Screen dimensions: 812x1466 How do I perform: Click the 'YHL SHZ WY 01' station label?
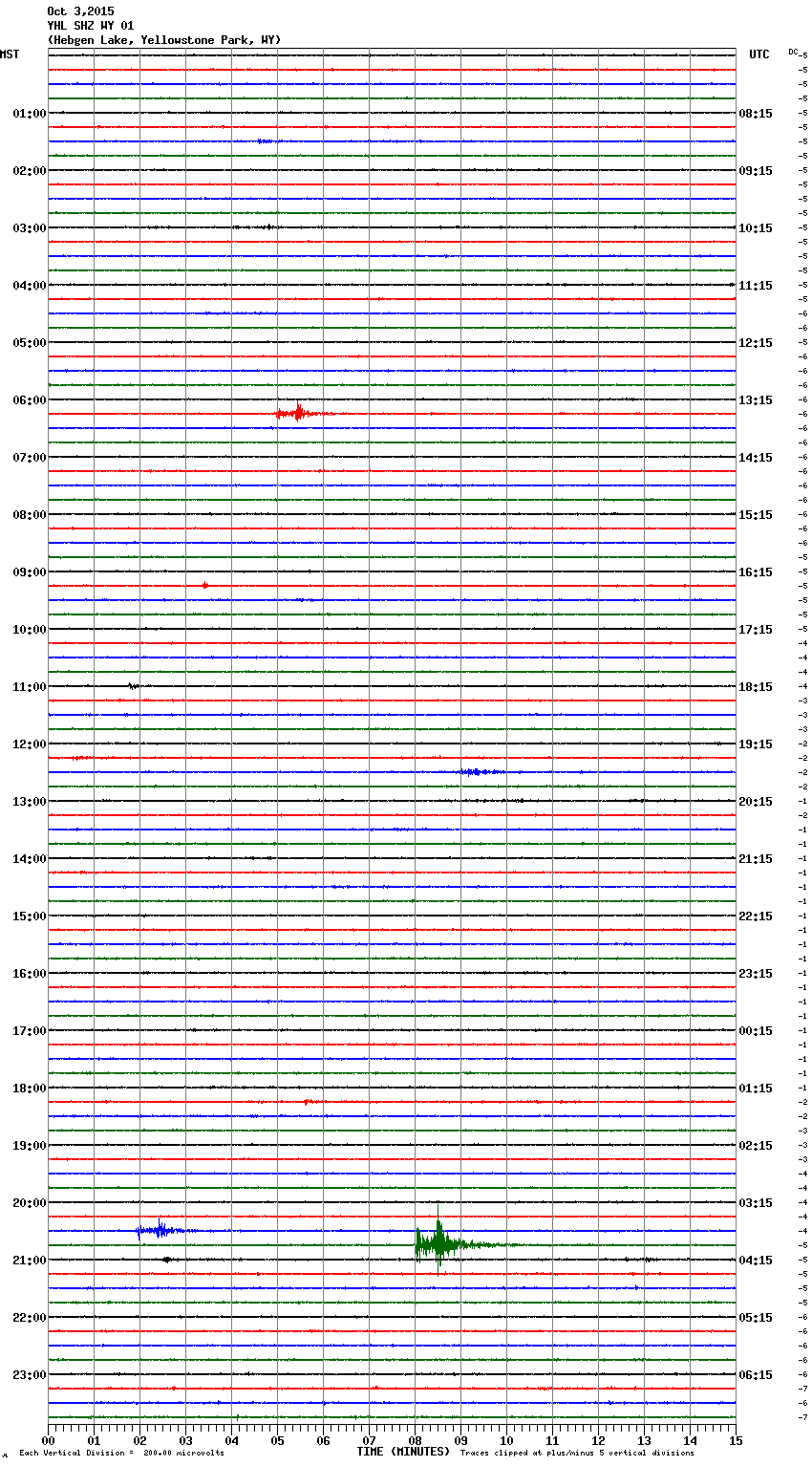91,26
